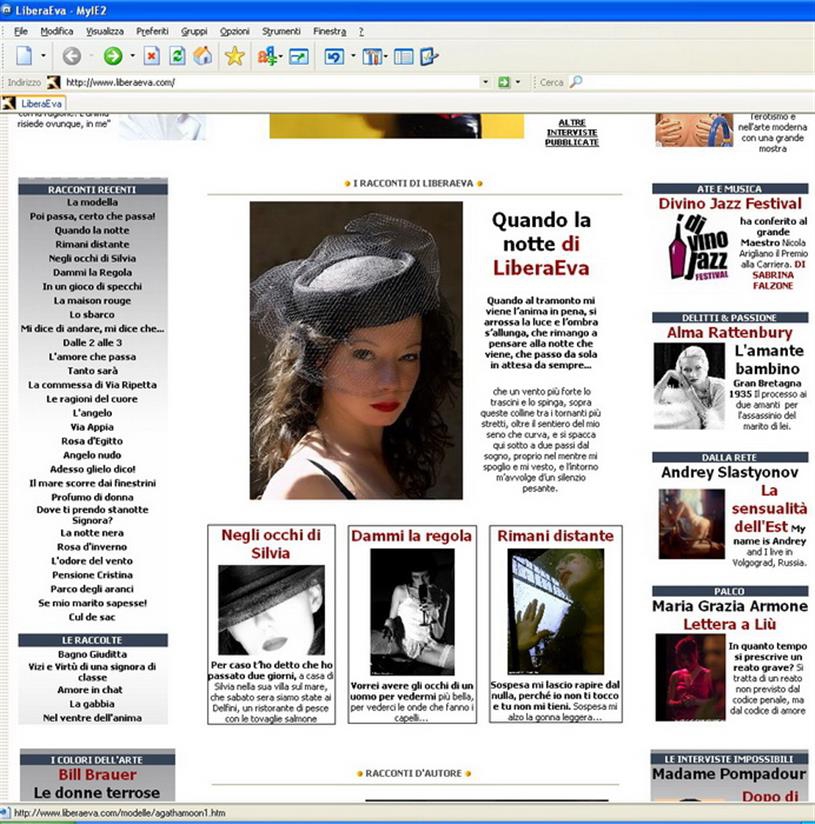
Task: Click the Andrey Slastyonov photo thumbnail
Action: (x=692, y=524)
